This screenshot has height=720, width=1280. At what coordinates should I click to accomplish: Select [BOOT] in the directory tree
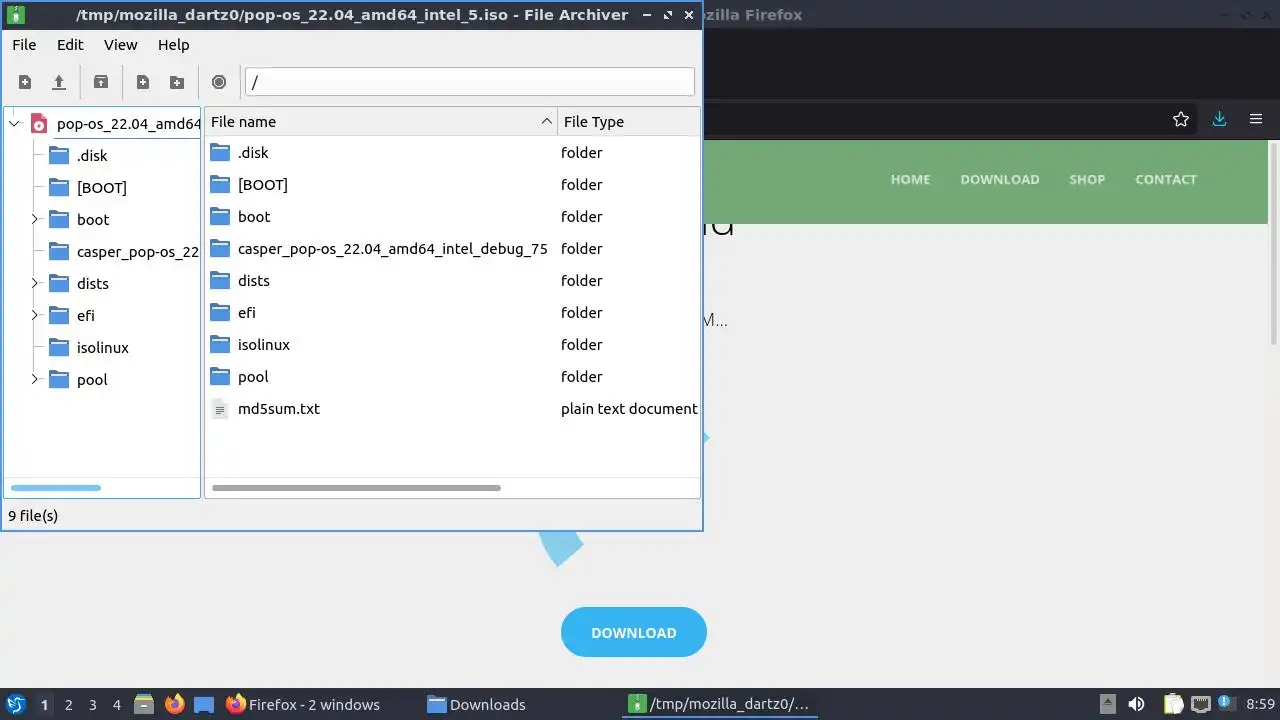coord(102,187)
